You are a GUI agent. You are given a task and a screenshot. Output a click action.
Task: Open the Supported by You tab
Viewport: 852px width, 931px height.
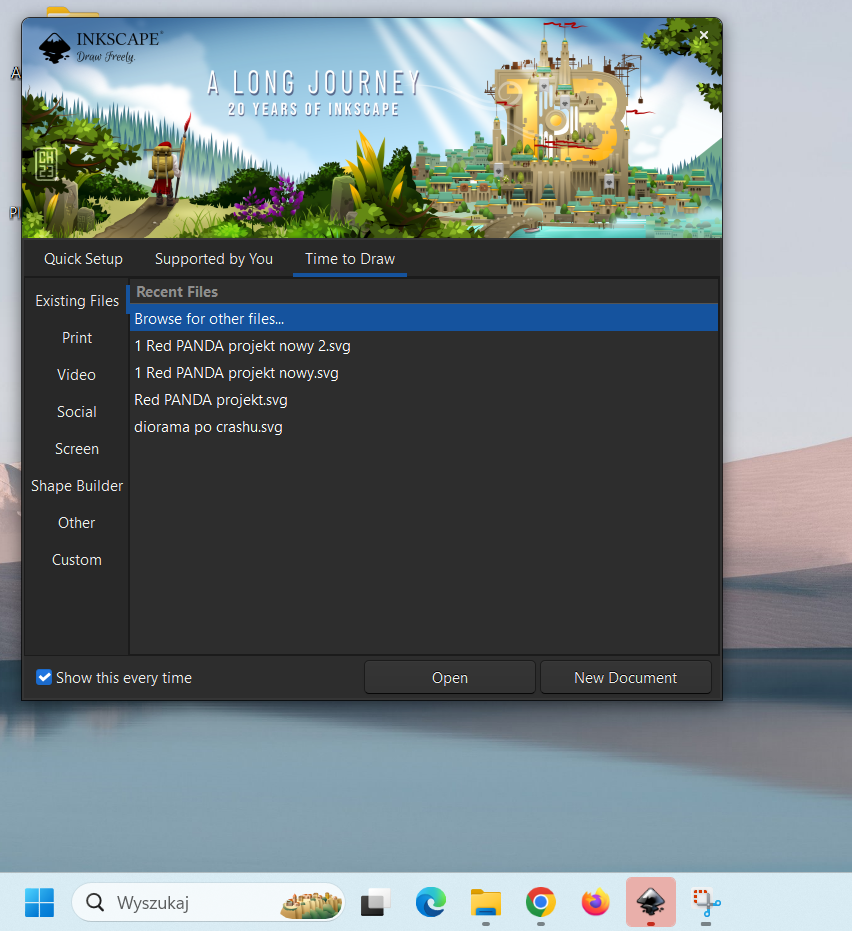214,259
